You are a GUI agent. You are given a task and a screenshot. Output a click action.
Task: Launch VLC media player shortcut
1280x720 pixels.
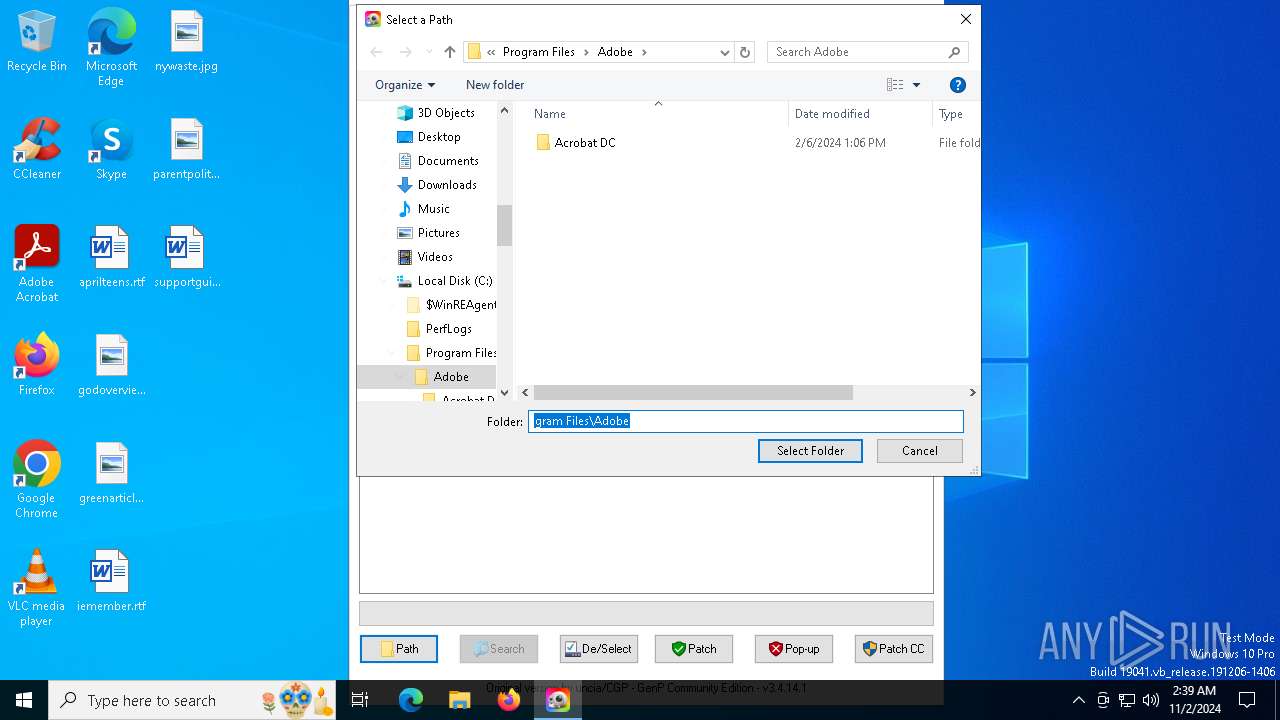tap(37, 587)
